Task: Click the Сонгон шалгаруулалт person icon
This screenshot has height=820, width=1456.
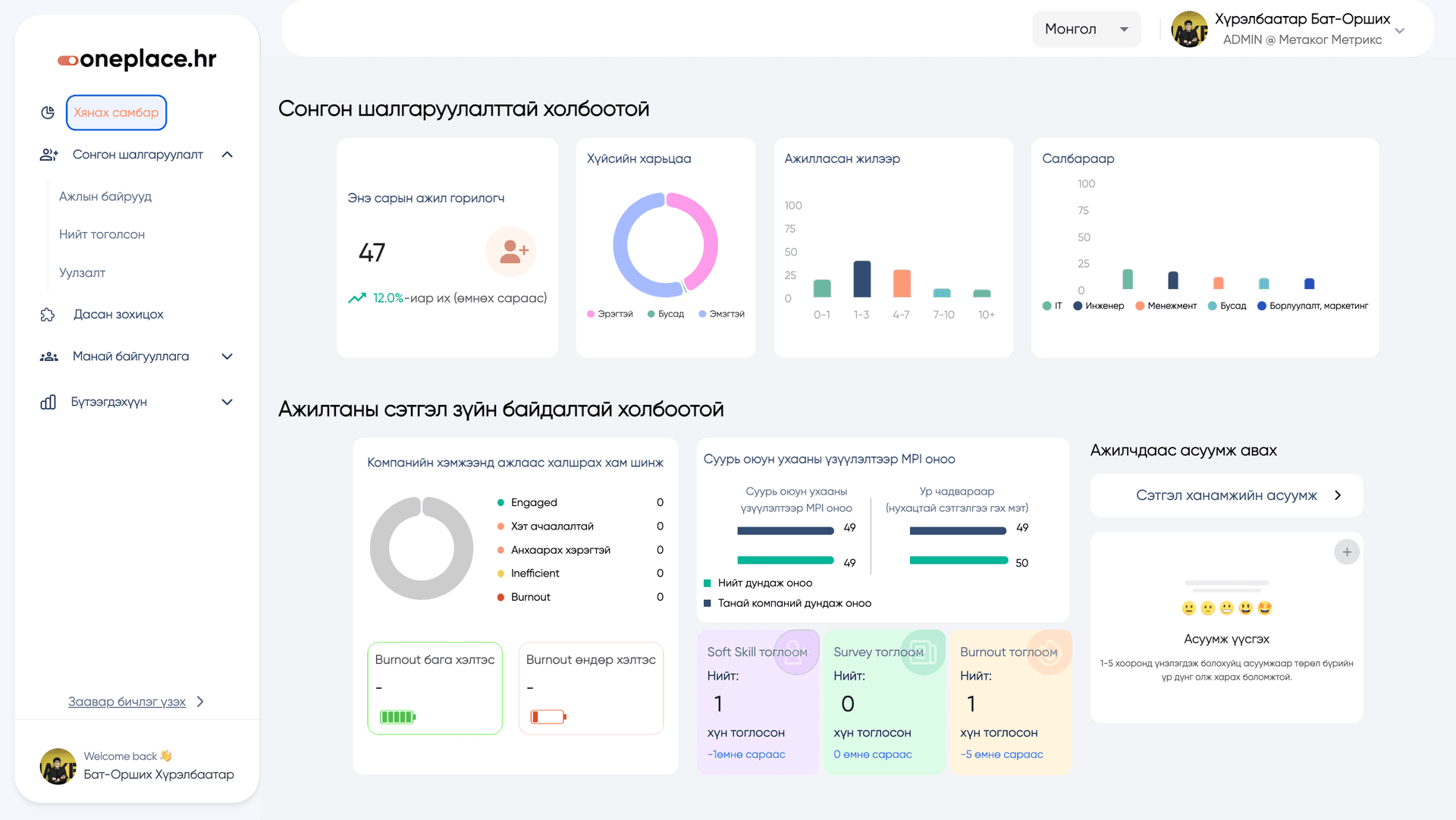Action: coord(49,155)
